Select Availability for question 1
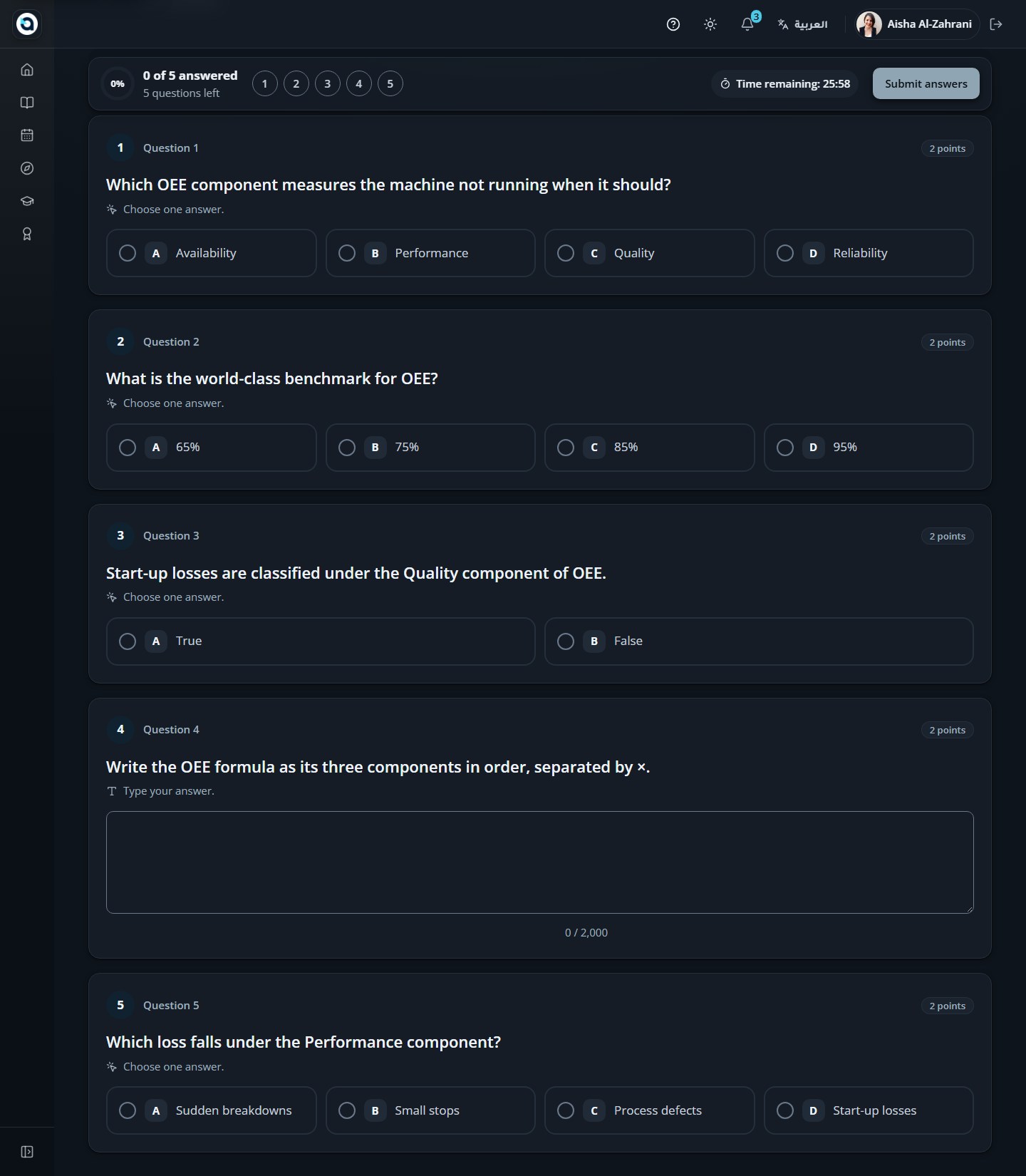This screenshot has height=1176, width=1026. pyautogui.click(x=211, y=253)
